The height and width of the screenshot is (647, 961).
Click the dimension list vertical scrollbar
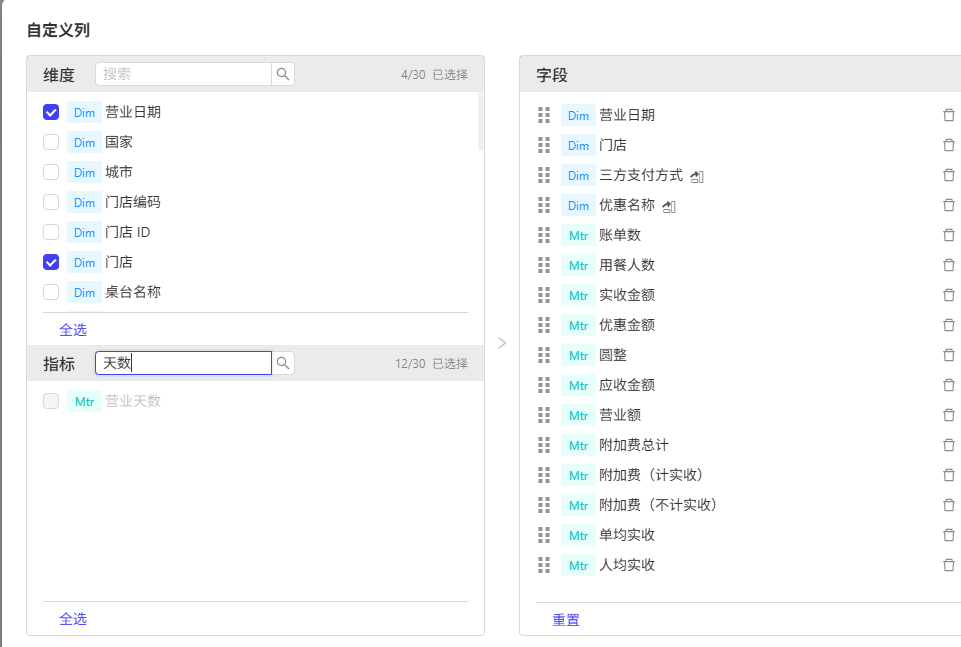pyautogui.click(x=480, y=121)
